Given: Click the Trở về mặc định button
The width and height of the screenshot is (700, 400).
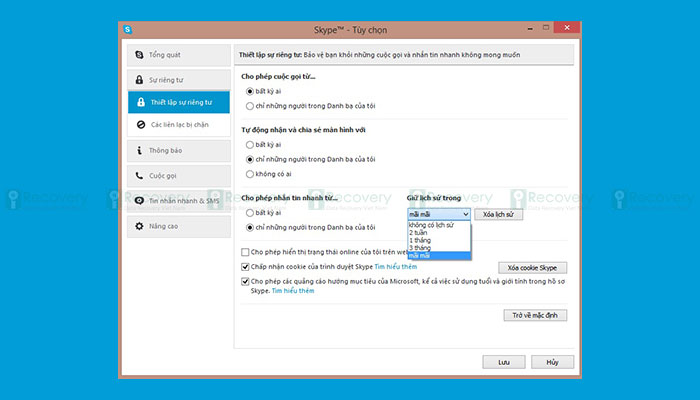Looking at the screenshot, I should (535, 315).
